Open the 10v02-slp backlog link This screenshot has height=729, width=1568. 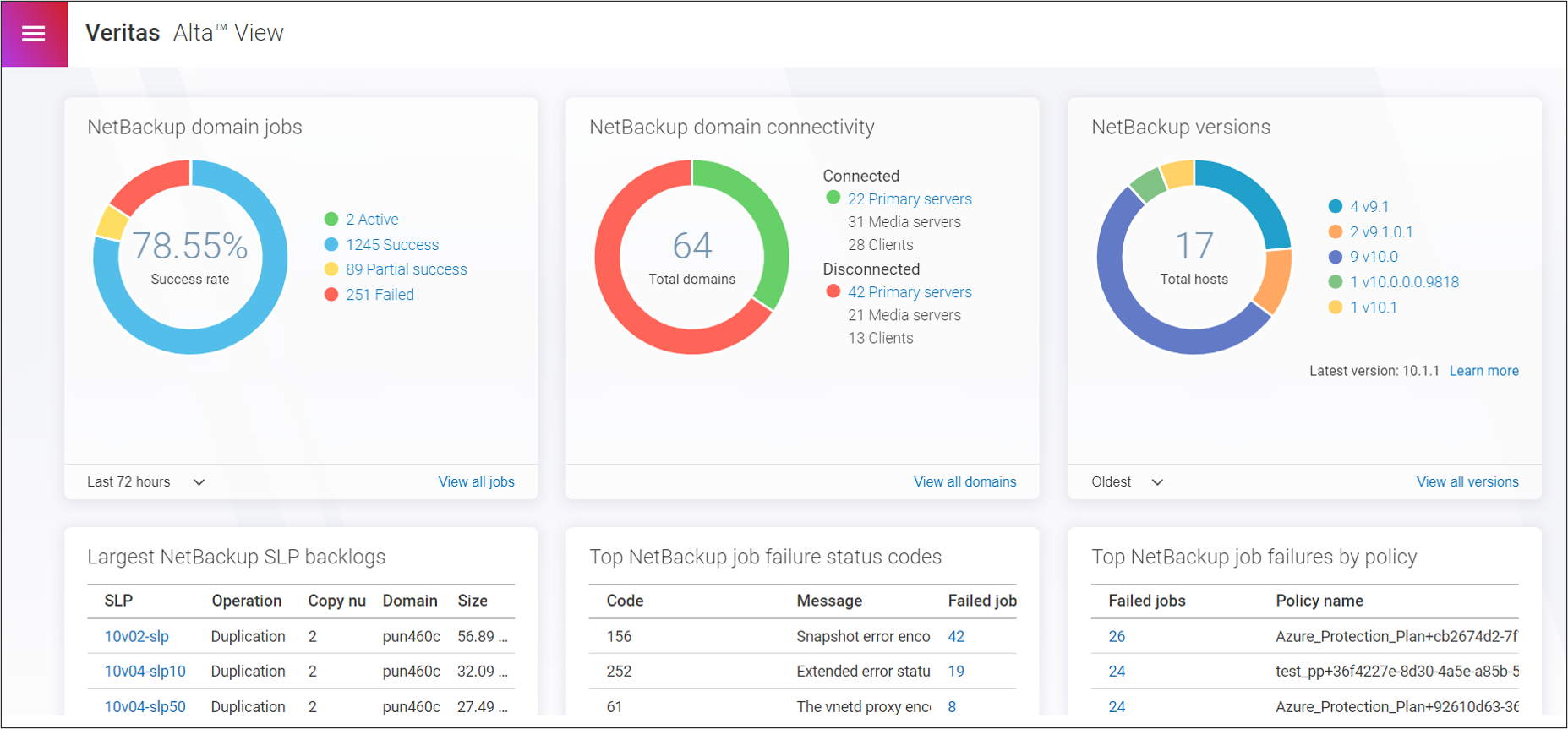click(x=136, y=637)
